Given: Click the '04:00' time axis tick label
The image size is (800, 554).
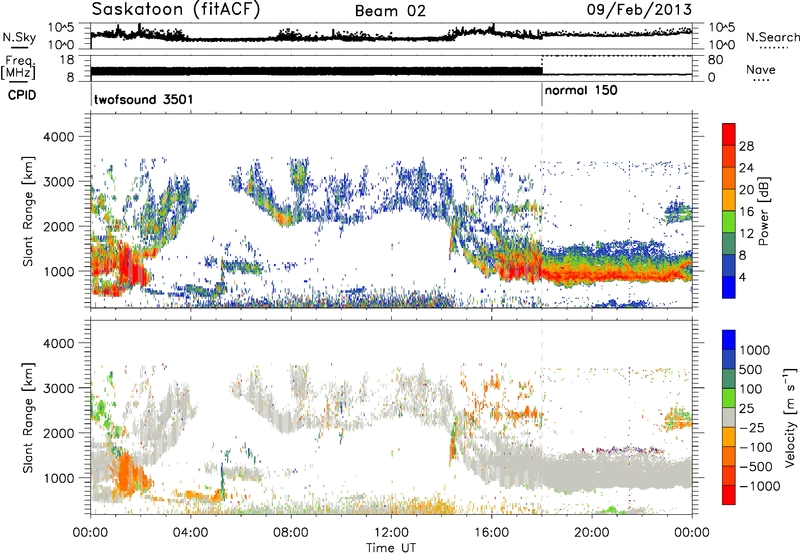Looking at the screenshot, I should (190, 533).
